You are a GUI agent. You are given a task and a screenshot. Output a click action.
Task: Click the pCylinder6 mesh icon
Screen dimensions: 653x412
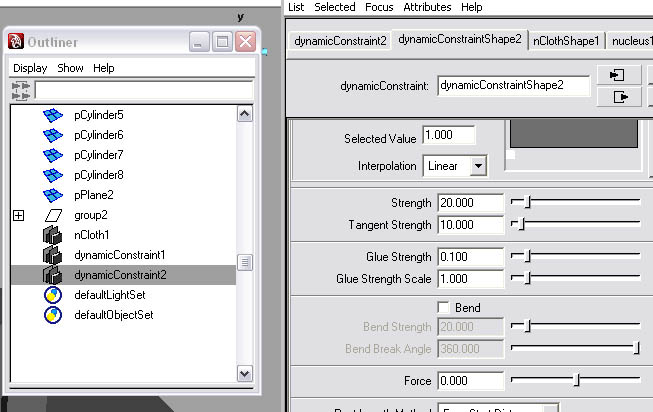53,135
